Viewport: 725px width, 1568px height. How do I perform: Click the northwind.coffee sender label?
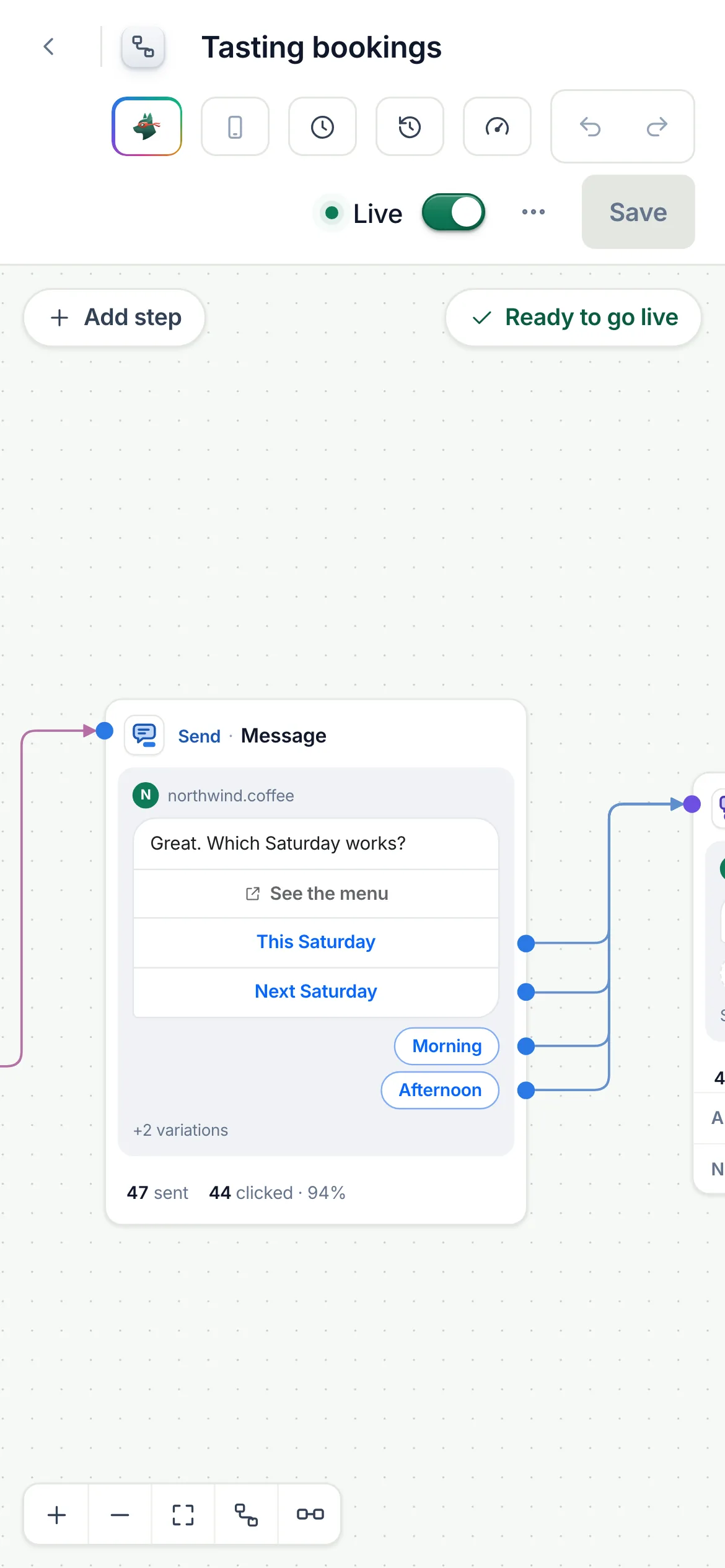coord(231,795)
